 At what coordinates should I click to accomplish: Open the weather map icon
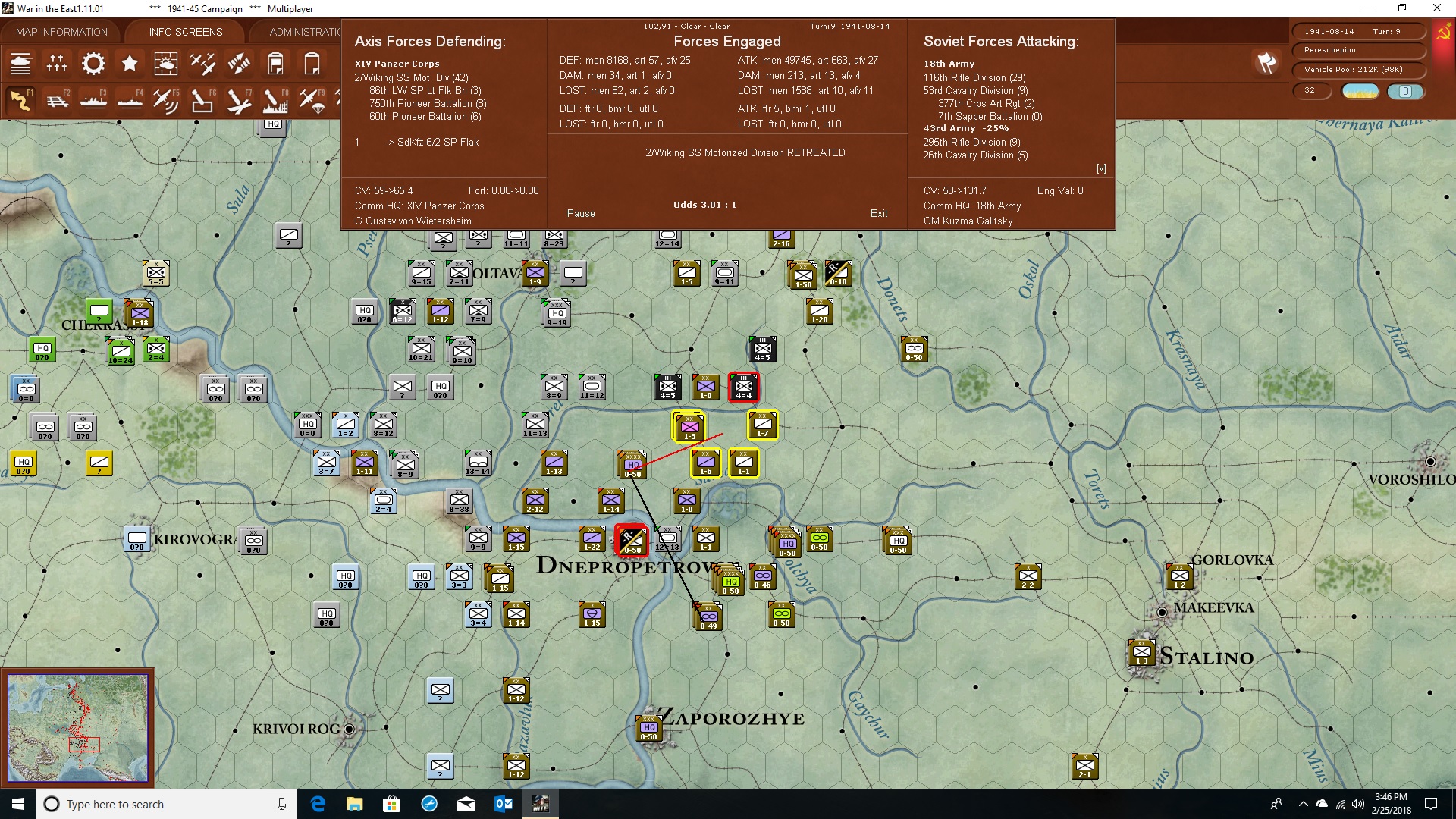pyautogui.click(x=165, y=64)
